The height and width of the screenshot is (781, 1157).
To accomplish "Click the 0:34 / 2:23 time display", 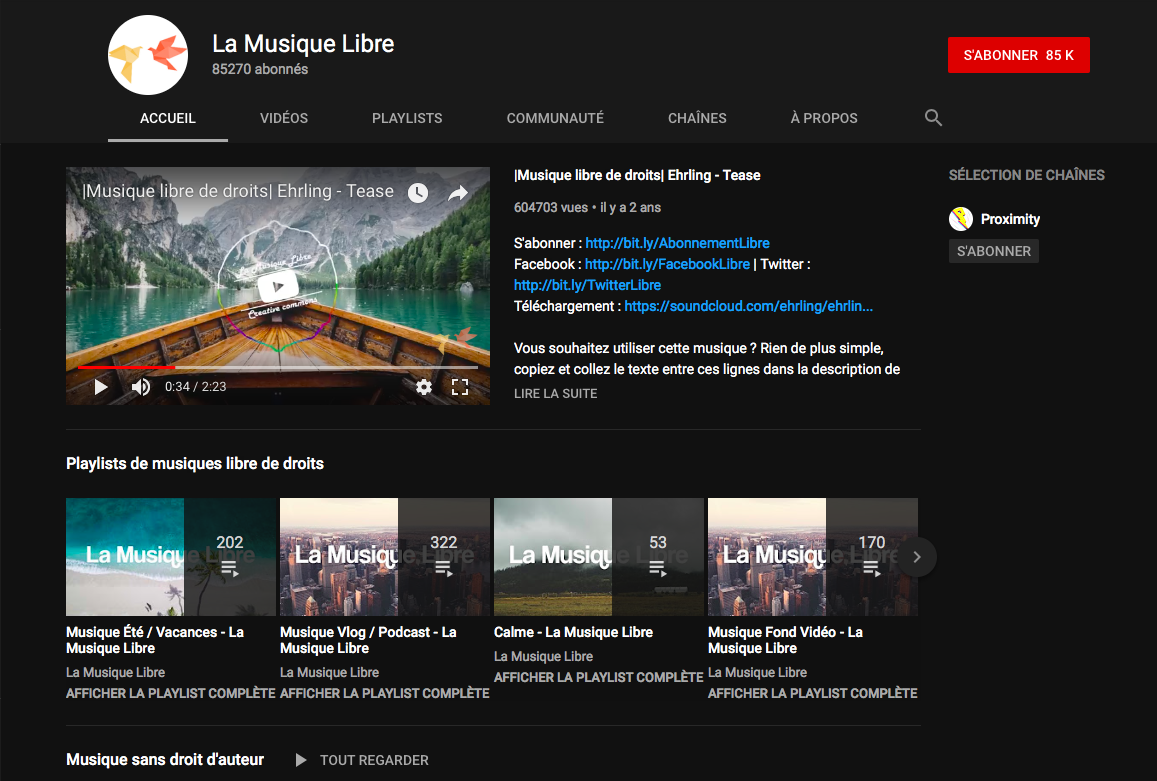I will [x=196, y=387].
